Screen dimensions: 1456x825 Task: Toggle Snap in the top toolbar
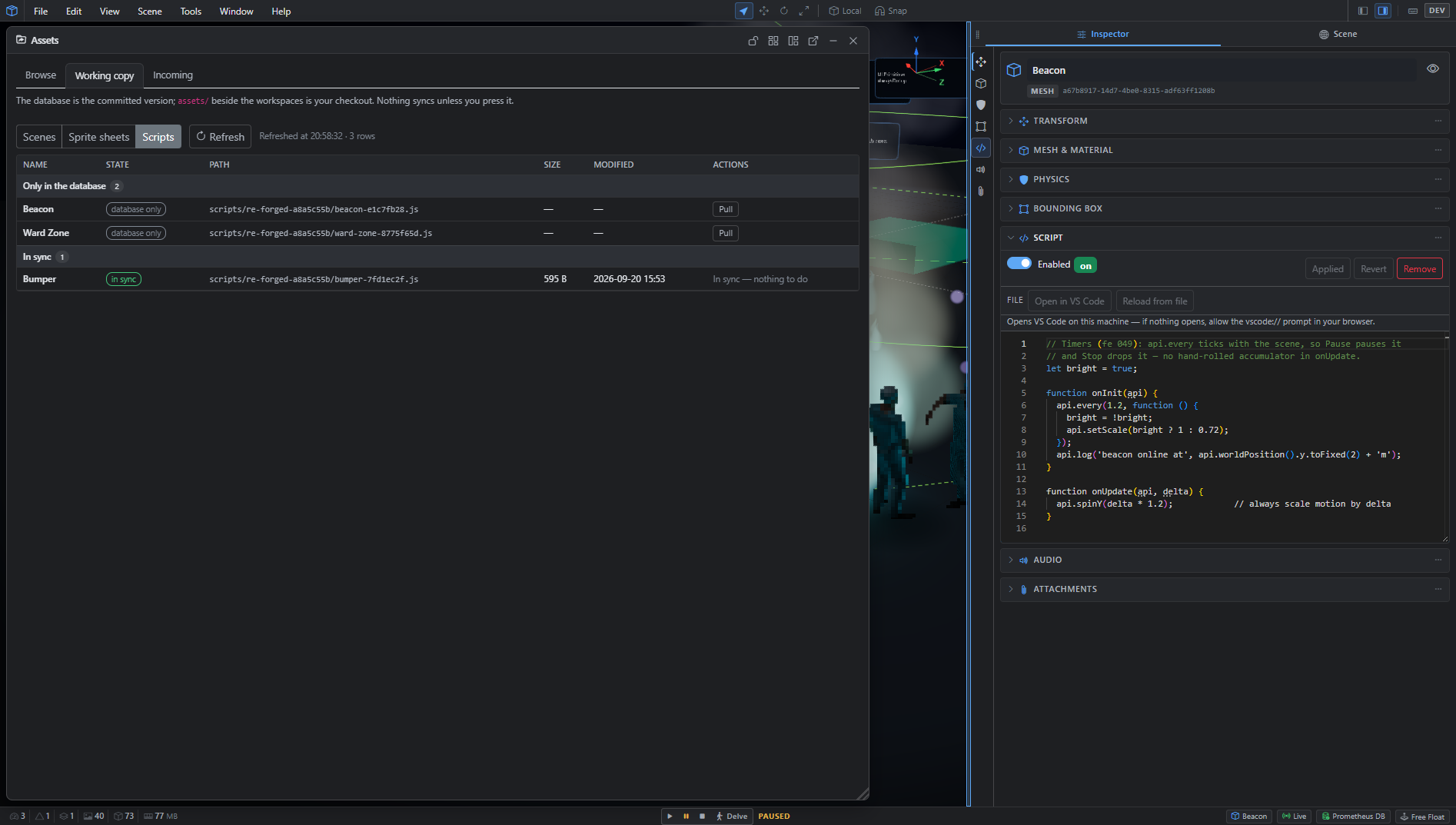point(890,11)
